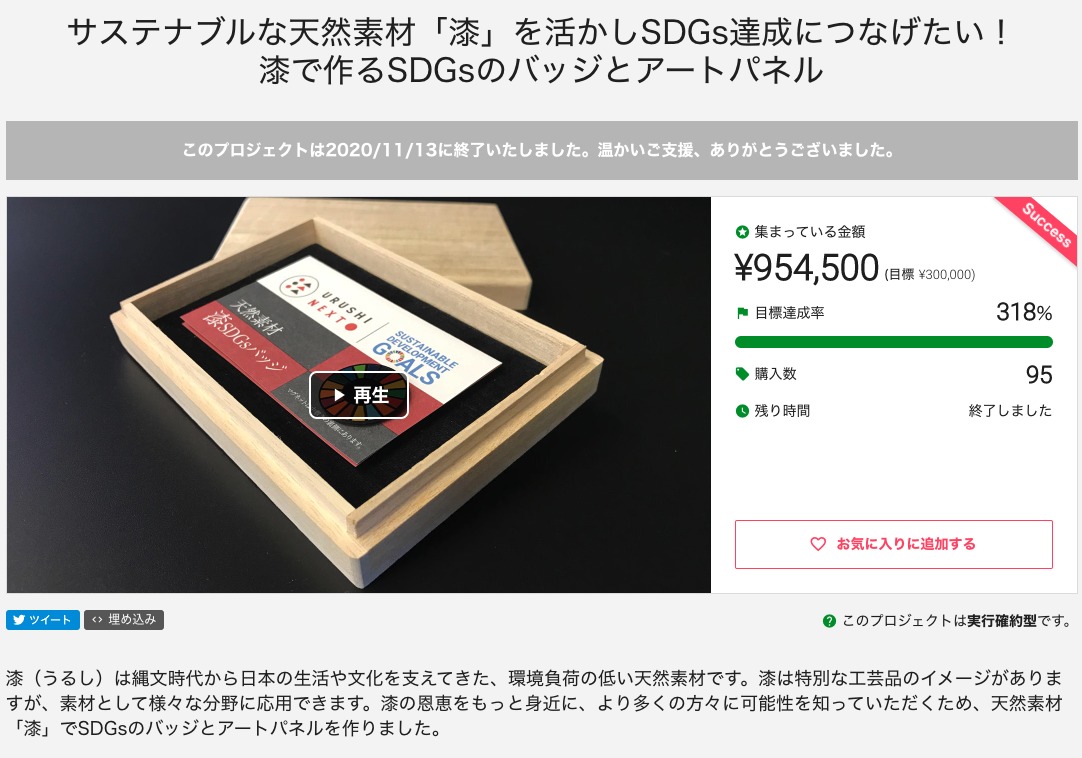
Task: Click the Twitter bird icon on ツイート
Action: click(19, 620)
